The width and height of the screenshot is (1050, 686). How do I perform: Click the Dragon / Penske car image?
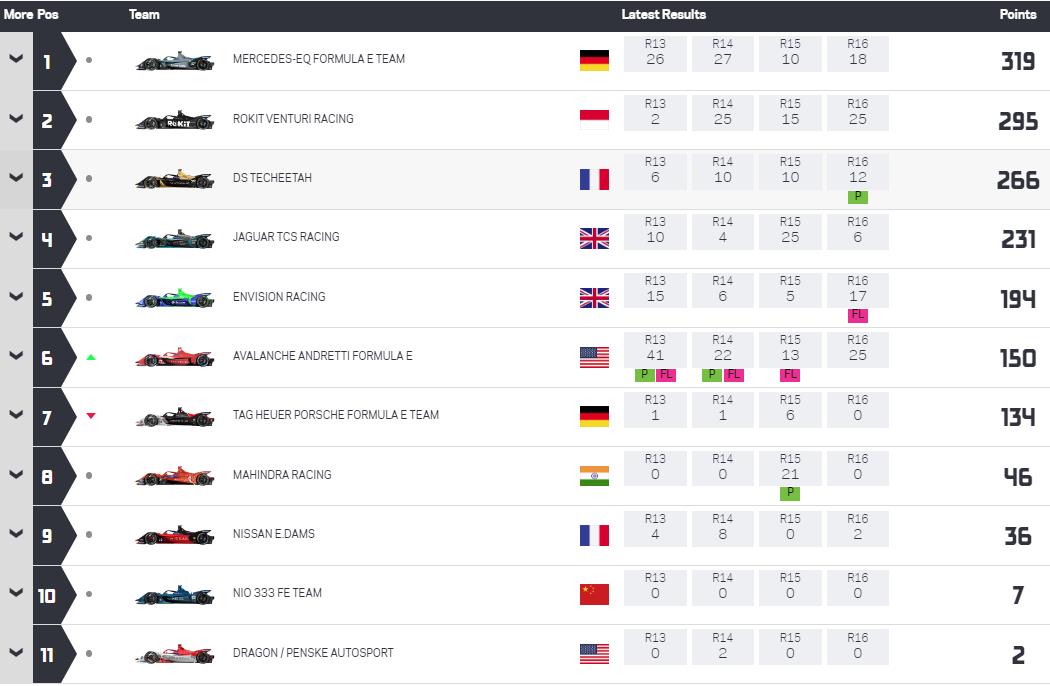click(x=175, y=654)
